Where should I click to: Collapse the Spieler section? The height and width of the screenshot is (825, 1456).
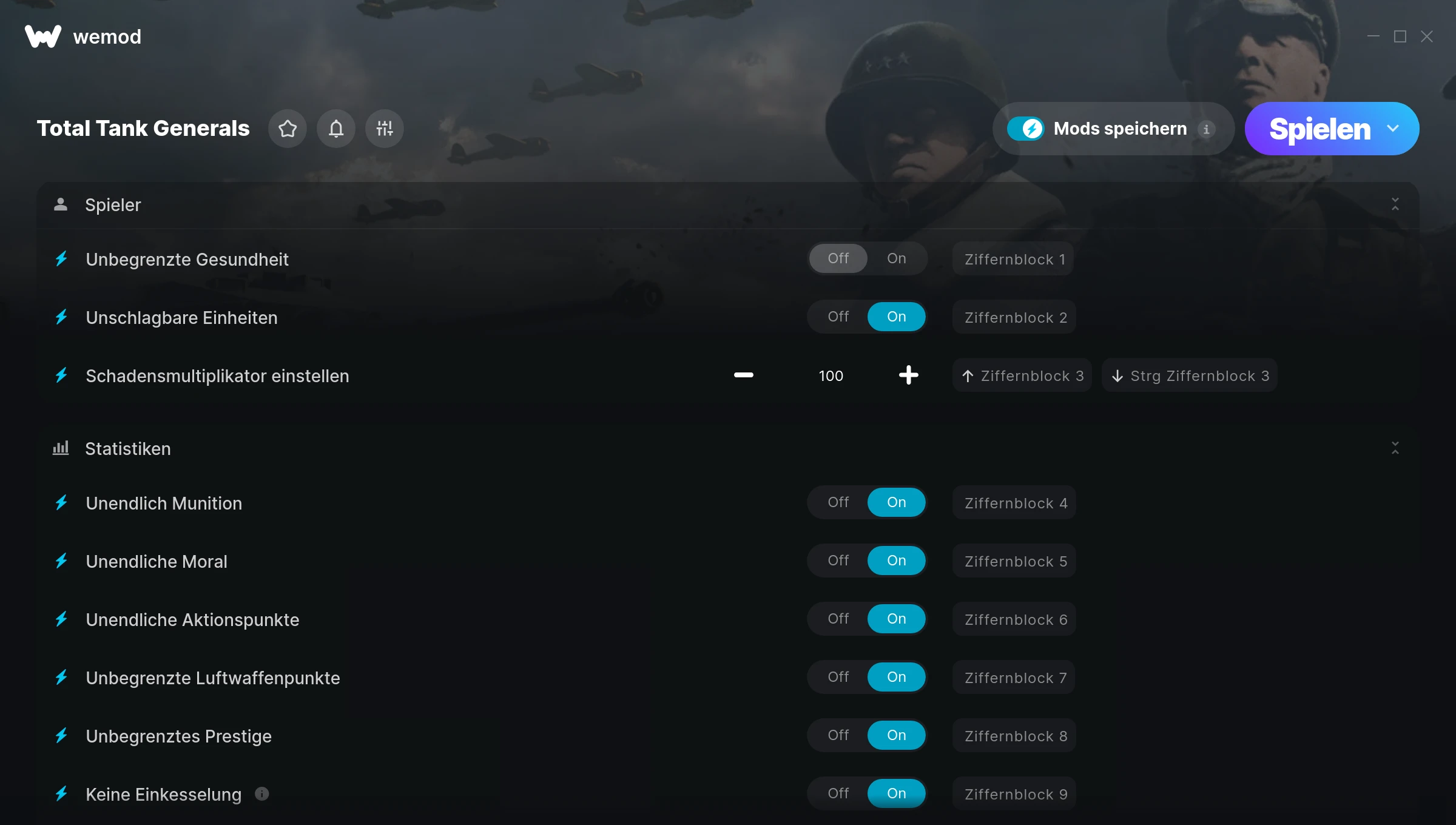point(1395,204)
